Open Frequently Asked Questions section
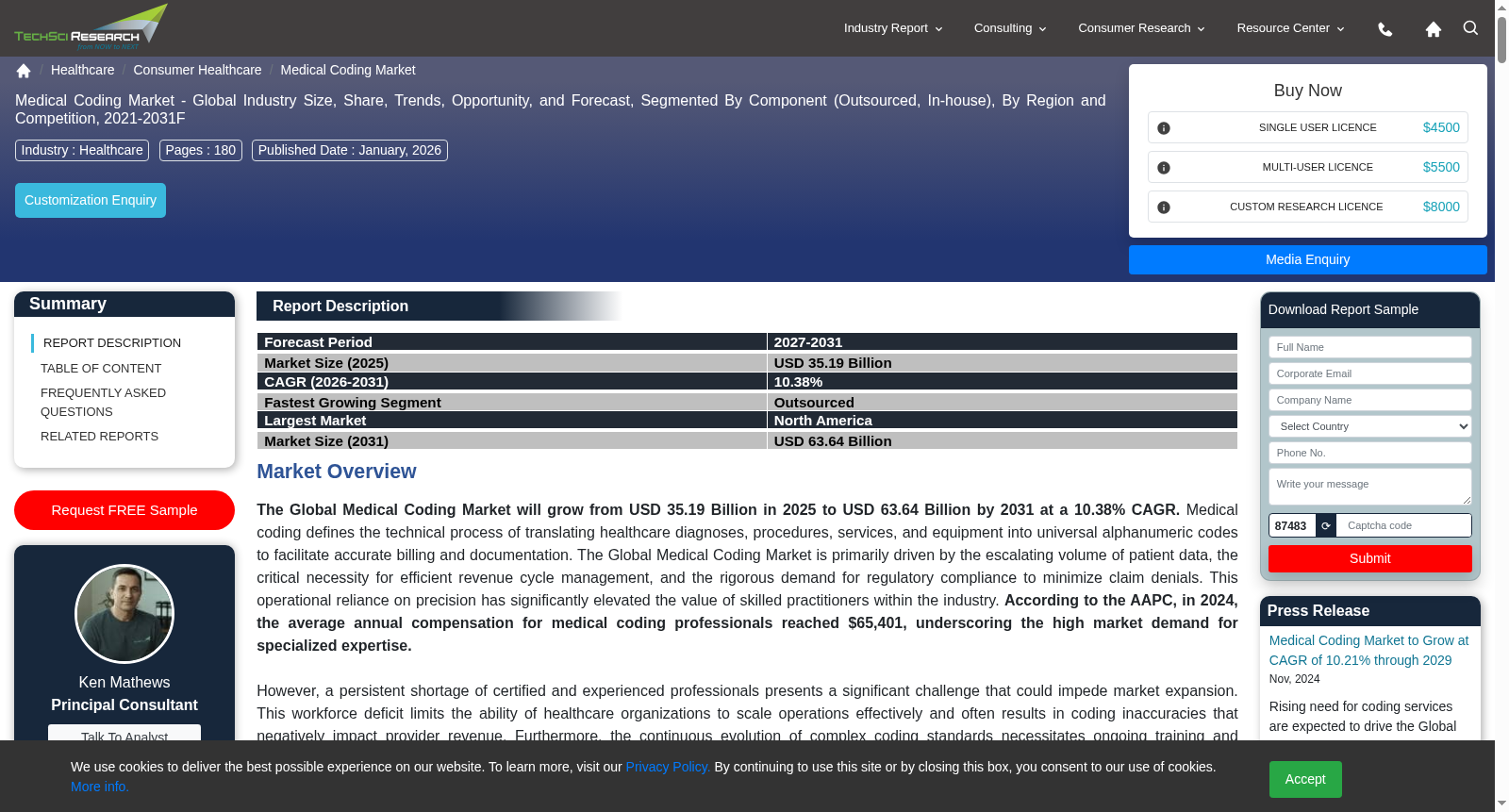 [103, 403]
